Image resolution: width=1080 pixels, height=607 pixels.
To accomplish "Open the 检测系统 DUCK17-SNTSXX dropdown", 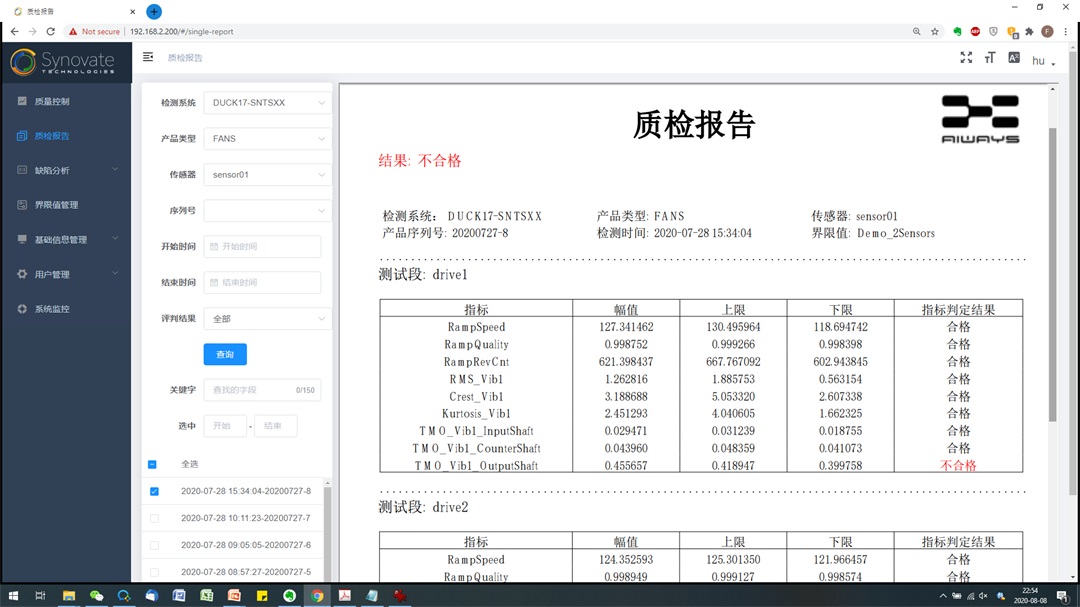I will [267, 102].
